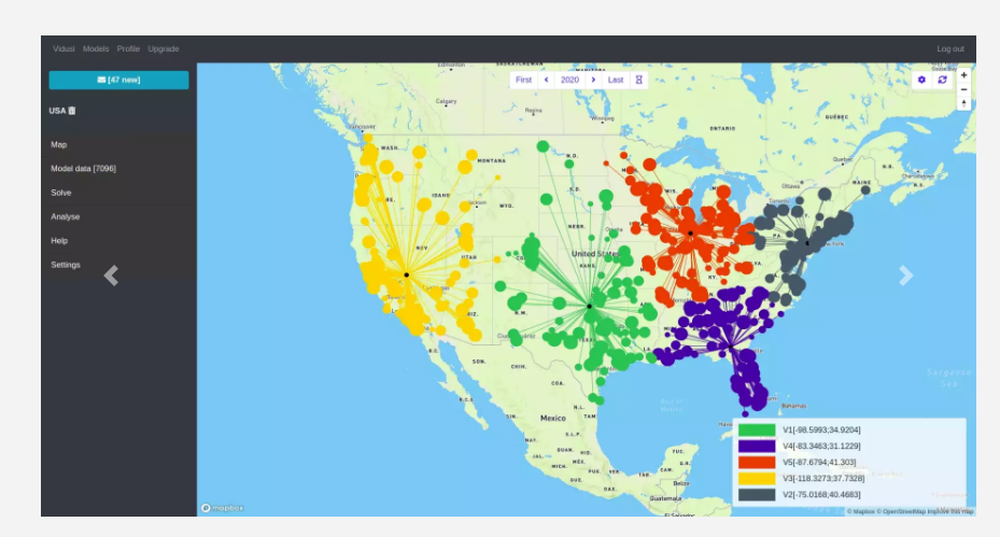This screenshot has height=537, width=1000.
Task: Click the Vidusi brand link
Action: coord(64,48)
